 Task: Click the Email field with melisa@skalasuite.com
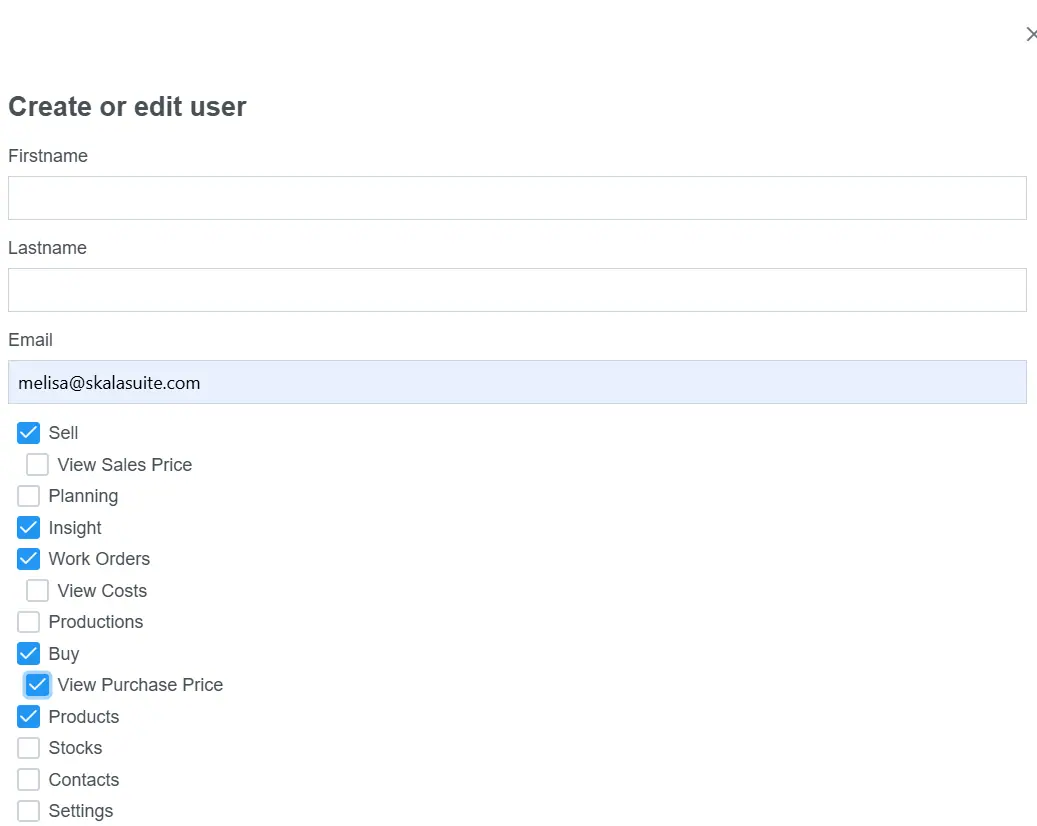click(x=517, y=382)
